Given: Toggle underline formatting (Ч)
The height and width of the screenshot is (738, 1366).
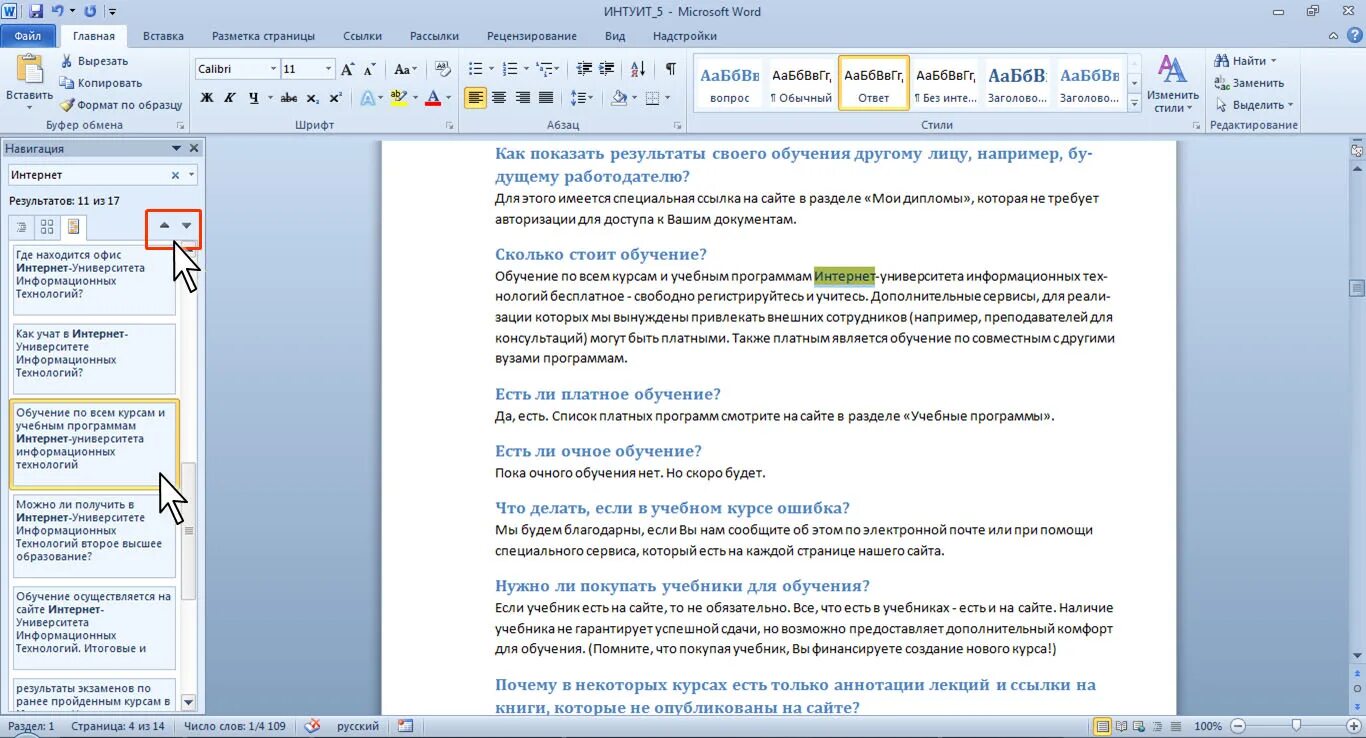Looking at the screenshot, I should (x=253, y=98).
